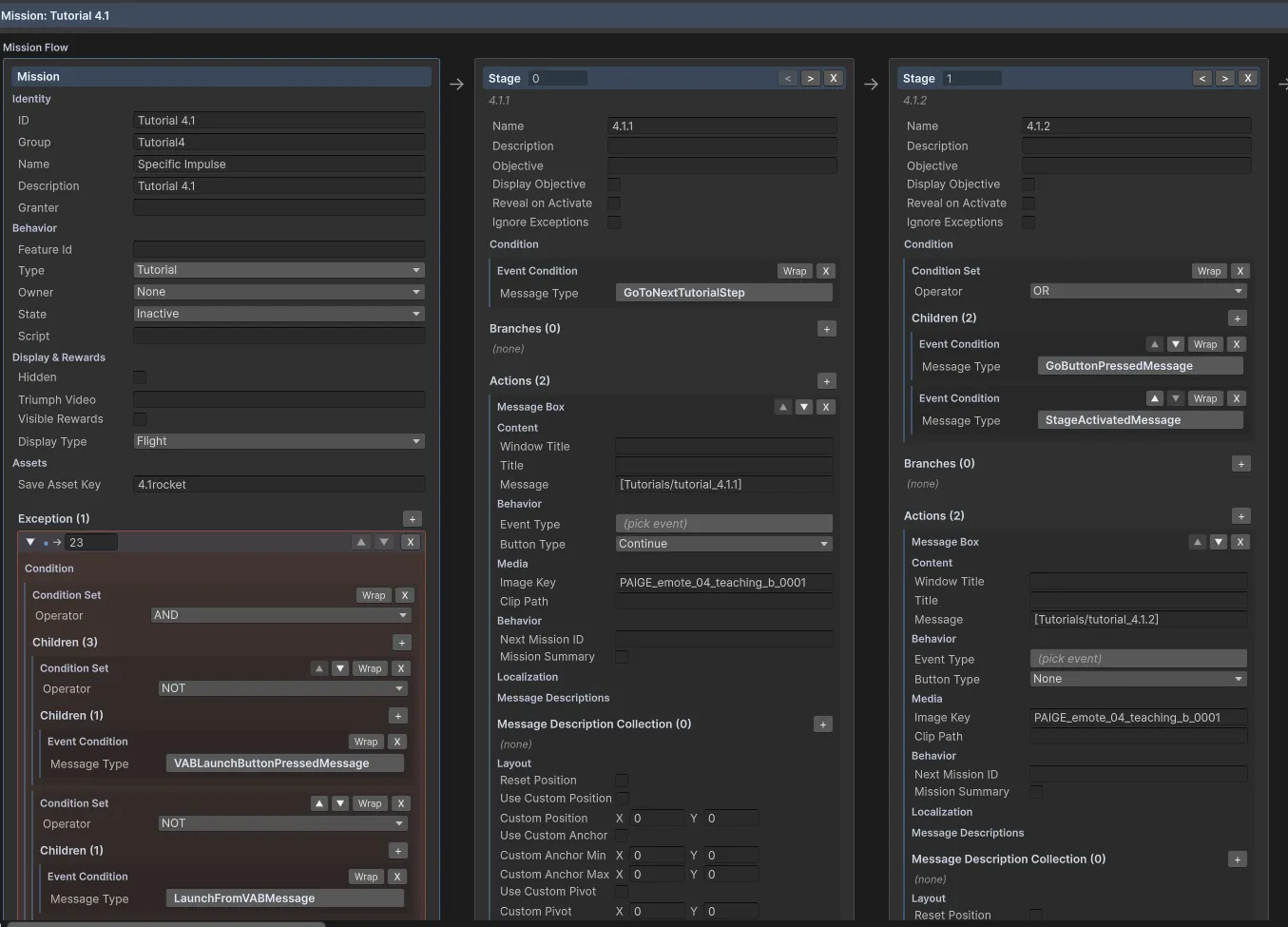Toggle Use Custom Position checkbox in Stage 0
1288x927 pixels.
(x=622, y=799)
